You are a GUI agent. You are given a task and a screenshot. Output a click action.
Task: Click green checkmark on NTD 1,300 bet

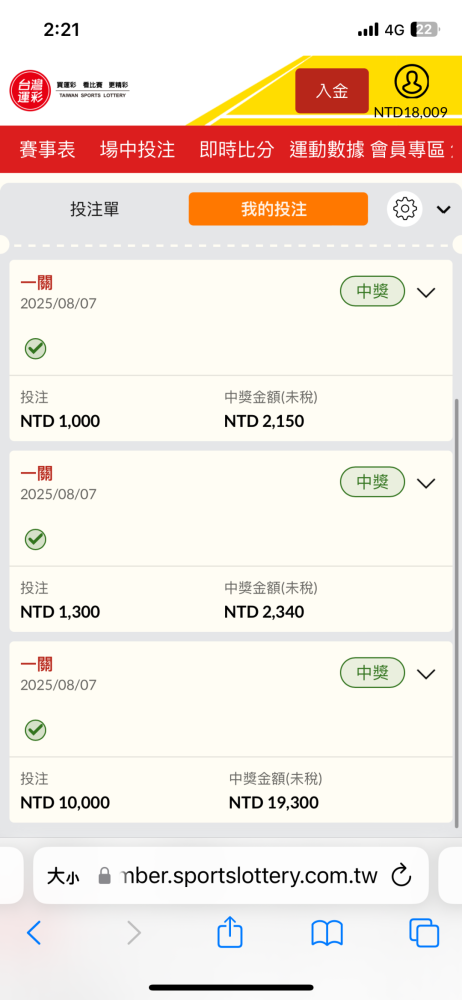(35, 540)
